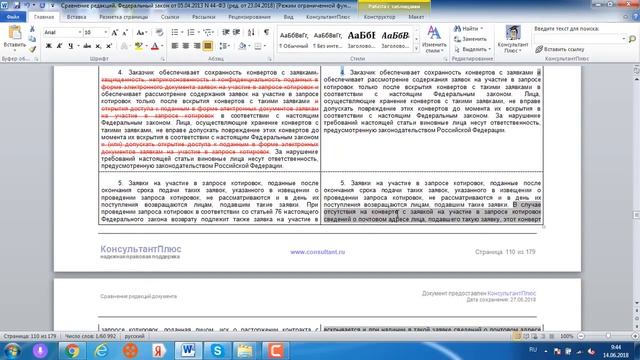Image resolution: width=640 pixels, height=360 pixels.
Task: Toggle bold (Ж) formatting
Action: 49,46
